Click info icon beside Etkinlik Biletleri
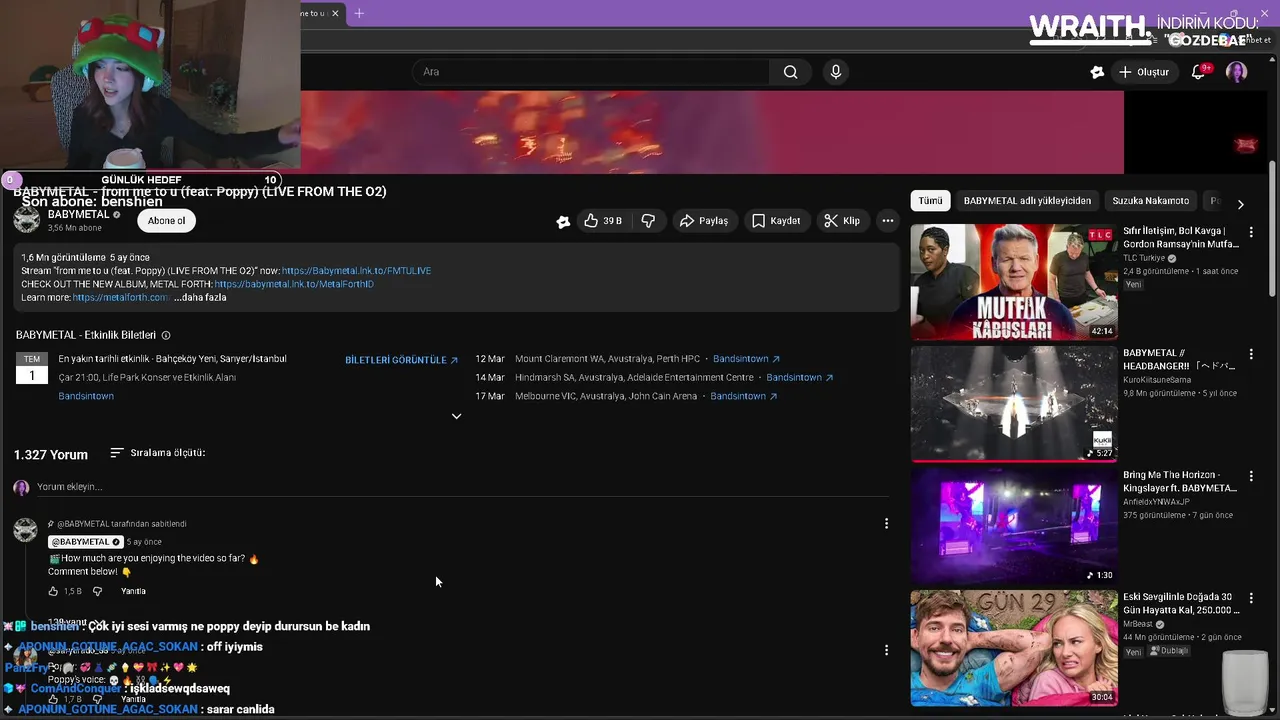 click(166, 336)
